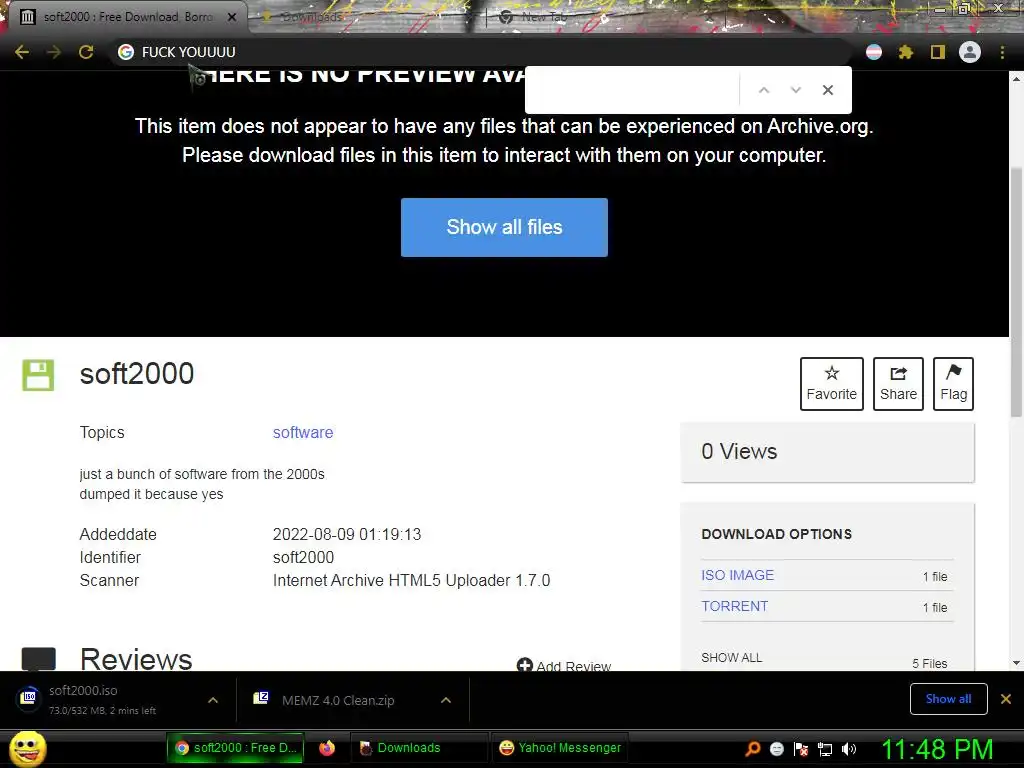Click the flag with red X tray icon
The height and width of the screenshot is (768, 1024).
click(x=801, y=749)
